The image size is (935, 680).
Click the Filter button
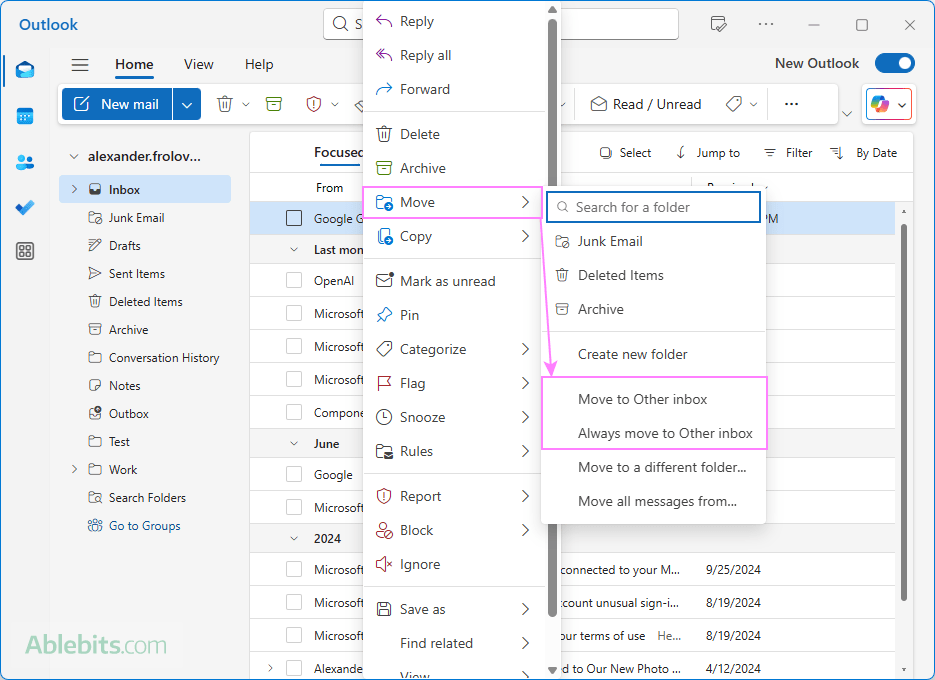788,153
